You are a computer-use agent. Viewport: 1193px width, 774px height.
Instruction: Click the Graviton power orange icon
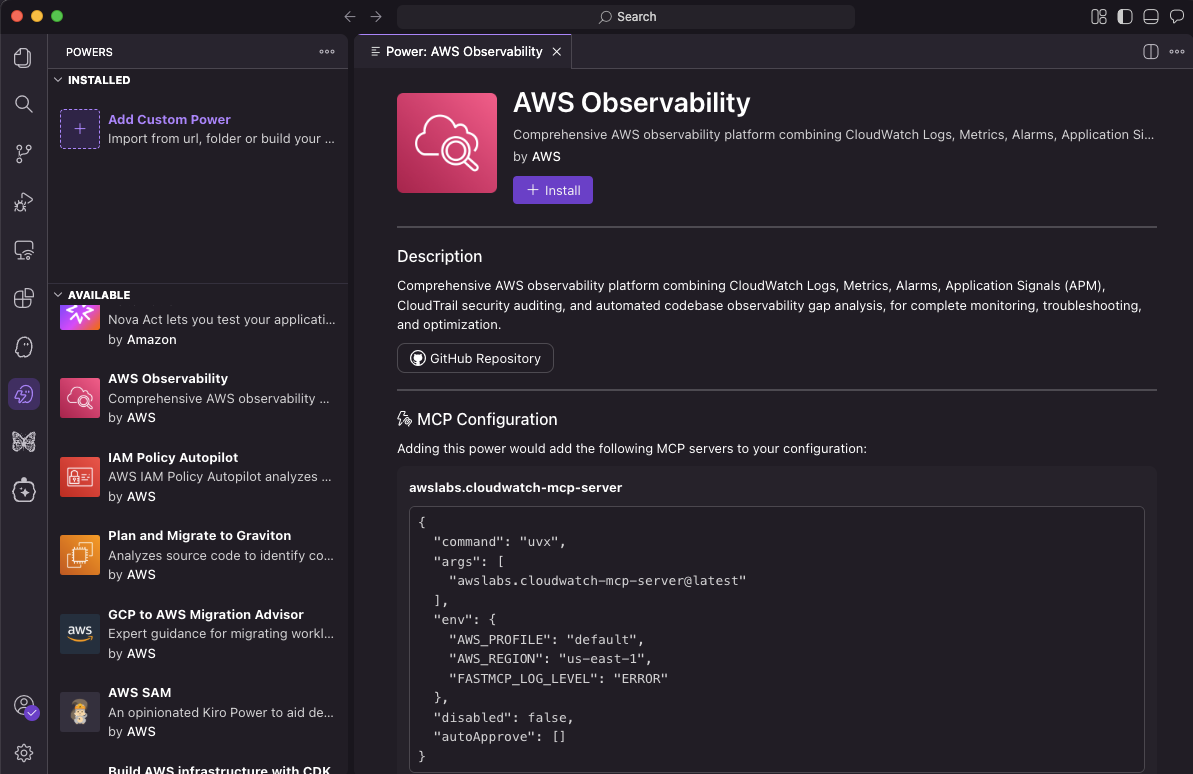pos(80,556)
